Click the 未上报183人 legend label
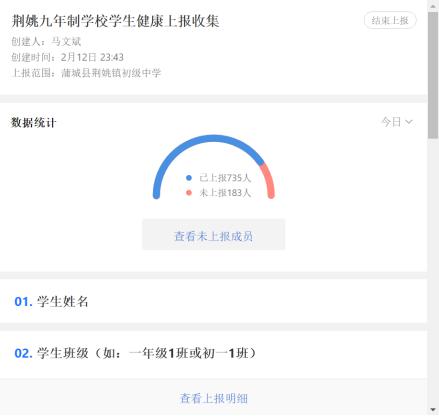Viewport: 439px width, 416px height. tap(225, 193)
